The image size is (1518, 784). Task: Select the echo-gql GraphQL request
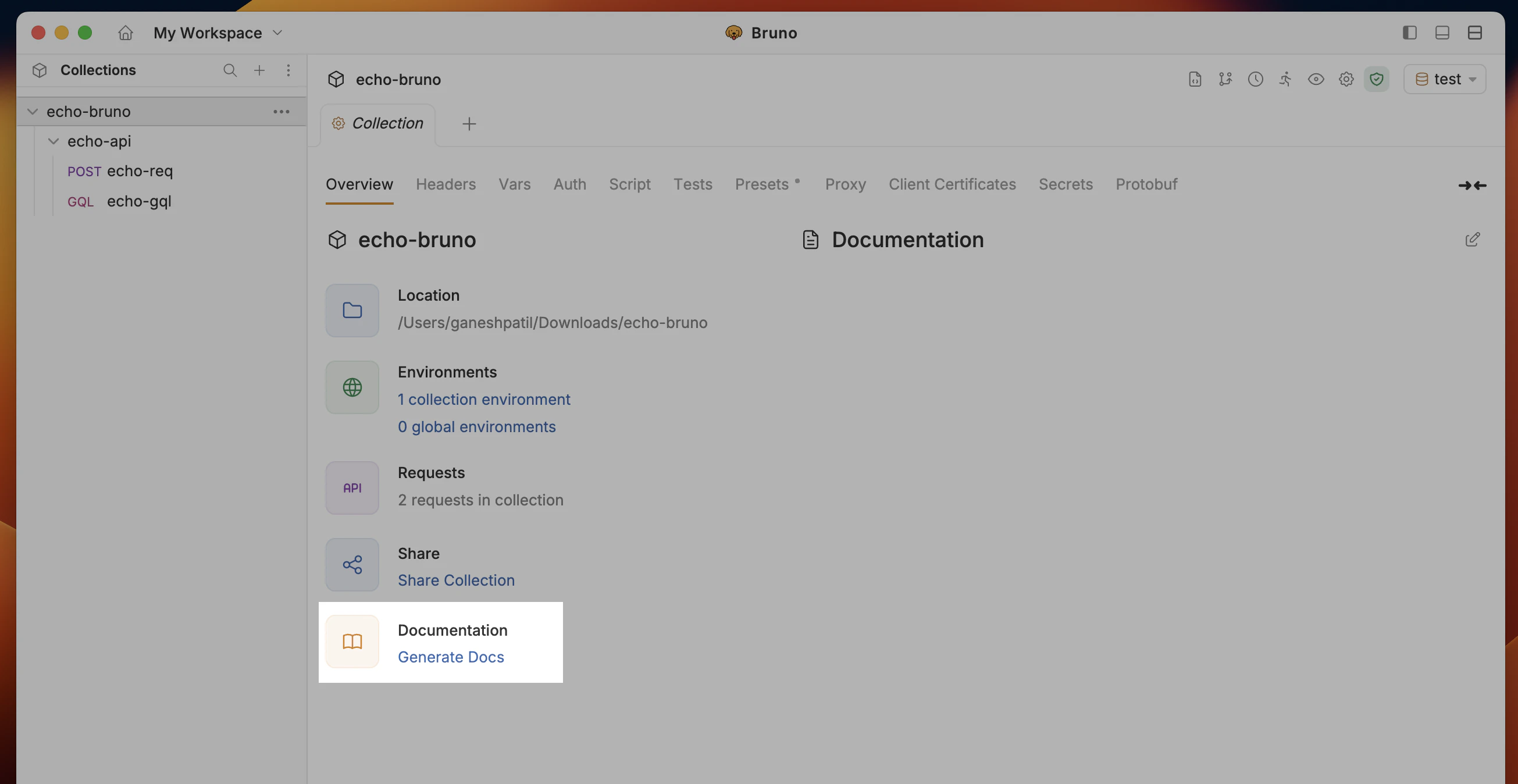tap(139, 201)
